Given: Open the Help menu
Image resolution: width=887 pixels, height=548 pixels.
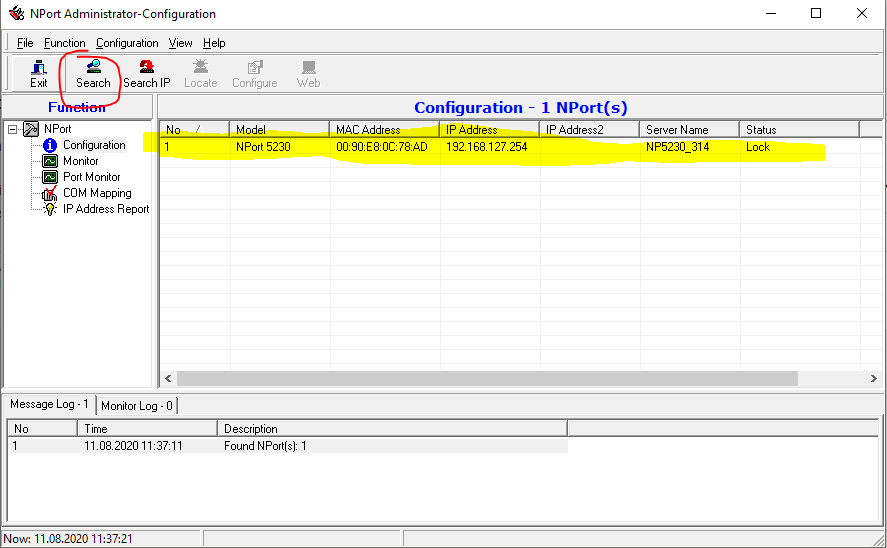Looking at the screenshot, I should tap(214, 43).
